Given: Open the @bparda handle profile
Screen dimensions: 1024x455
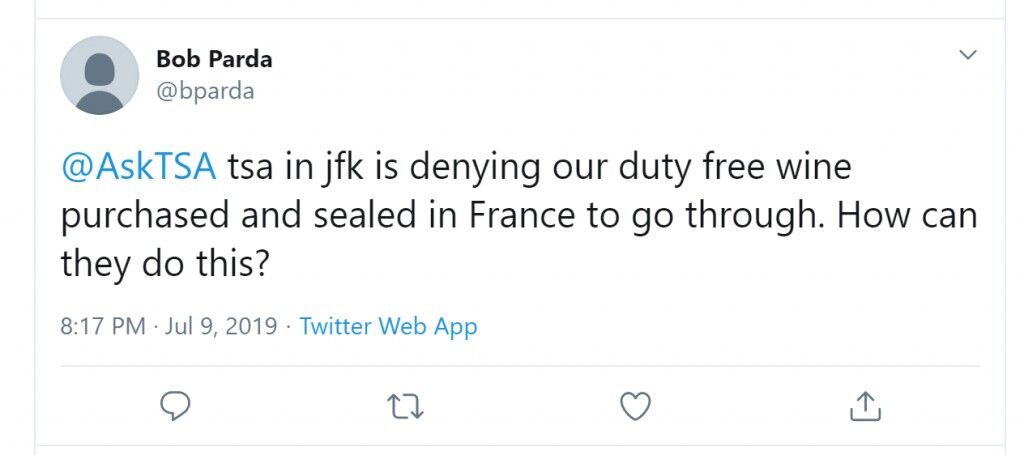Looking at the screenshot, I should point(204,91).
